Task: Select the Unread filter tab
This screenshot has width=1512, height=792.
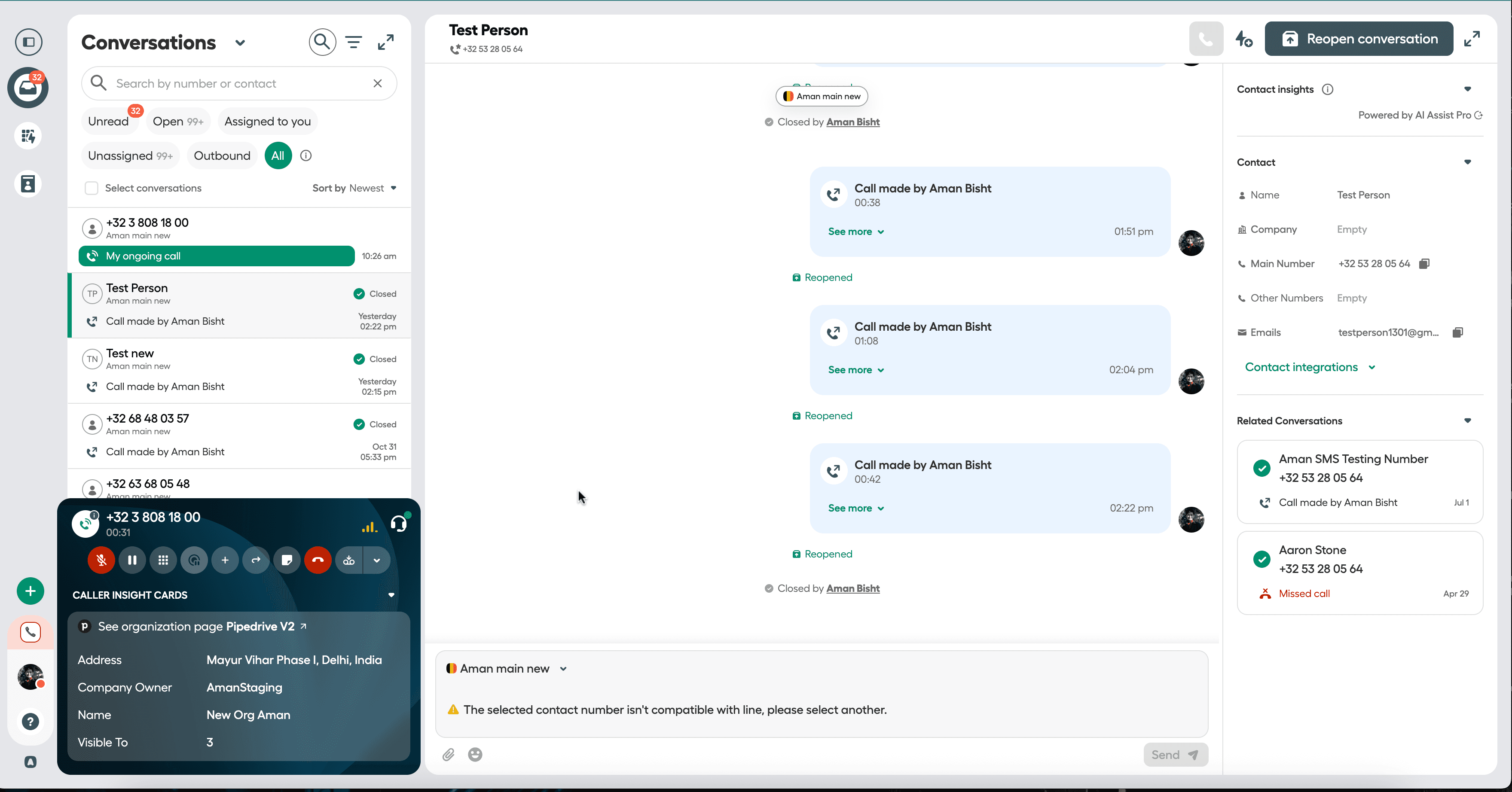Action: pyautogui.click(x=109, y=122)
